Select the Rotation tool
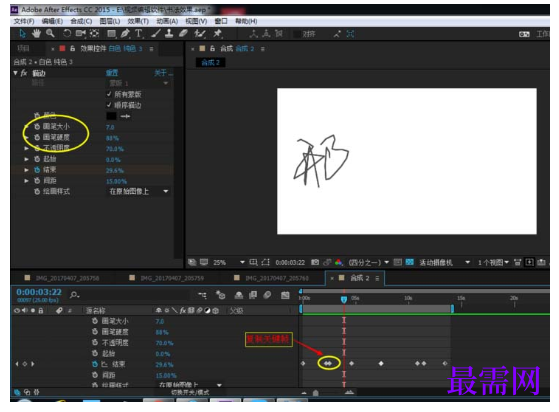The height and width of the screenshot is (412, 559). point(67,34)
